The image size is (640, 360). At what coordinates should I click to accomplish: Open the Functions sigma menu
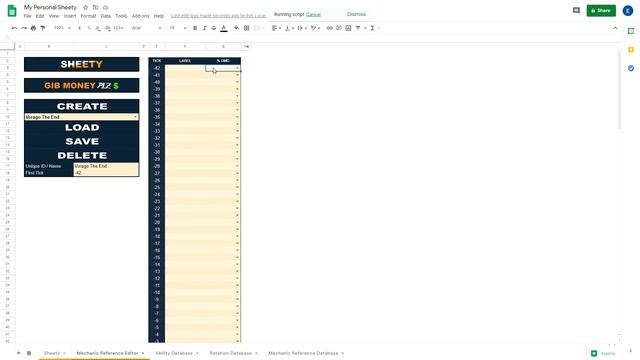tap(373, 28)
